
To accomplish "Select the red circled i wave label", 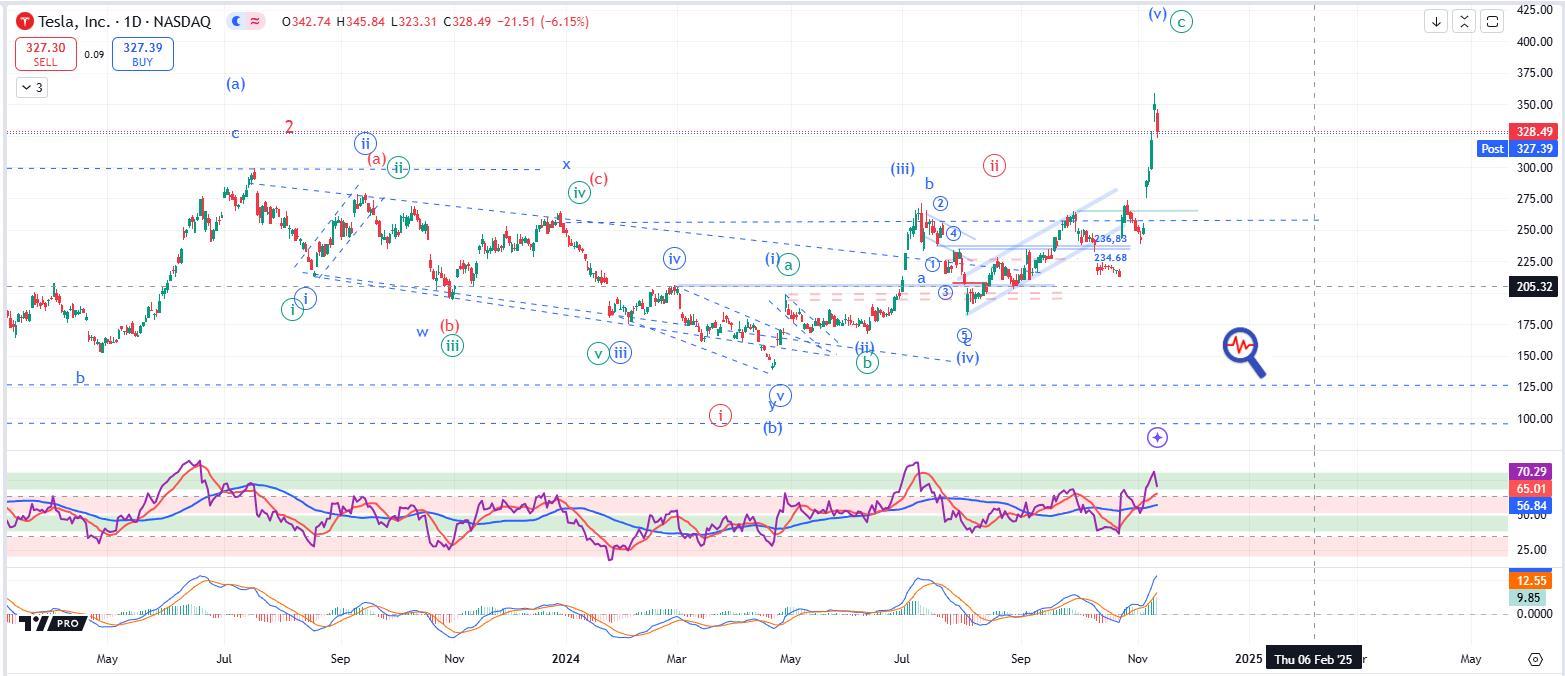I will tap(720, 415).
